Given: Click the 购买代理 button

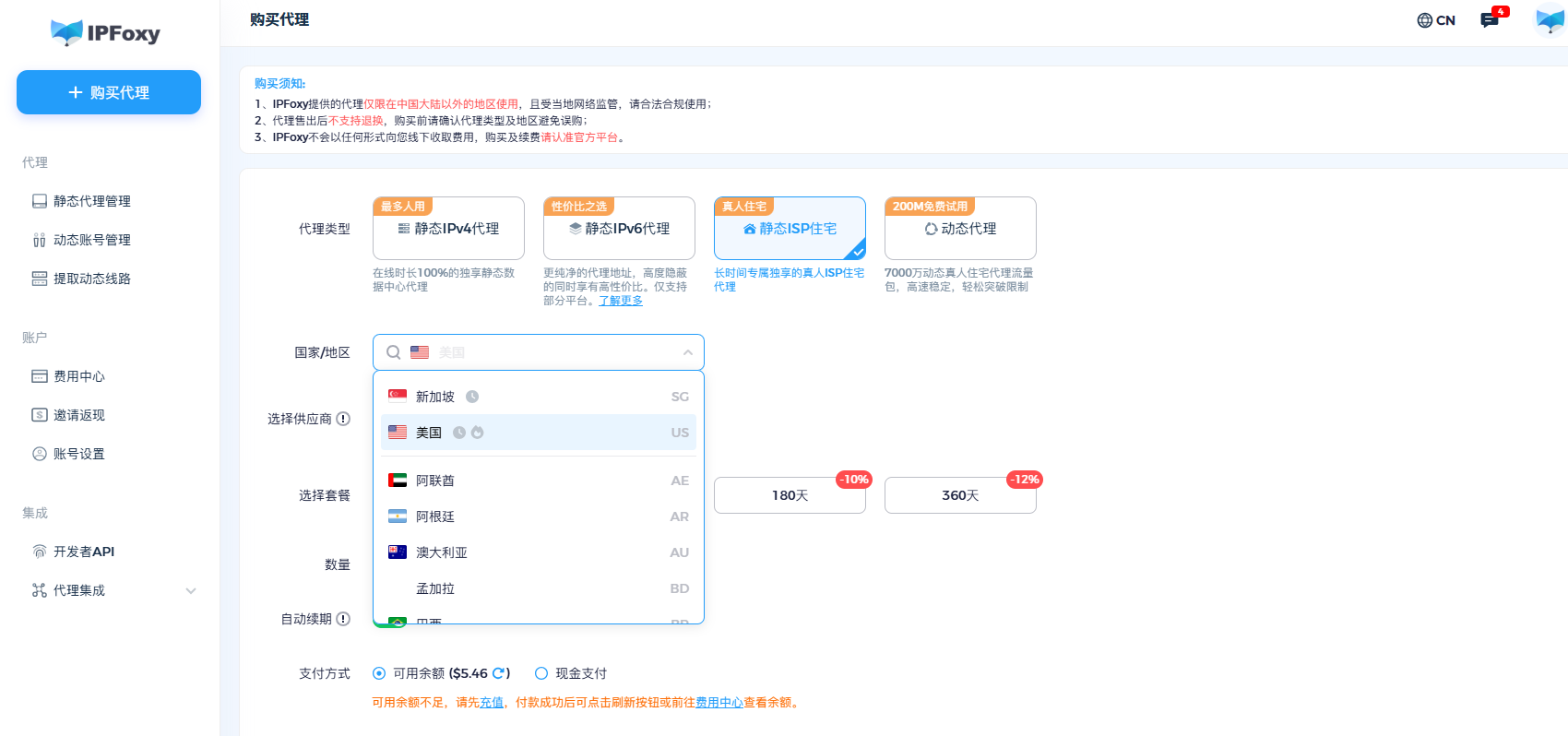Looking at the screenshot, I should coord(109,92).
